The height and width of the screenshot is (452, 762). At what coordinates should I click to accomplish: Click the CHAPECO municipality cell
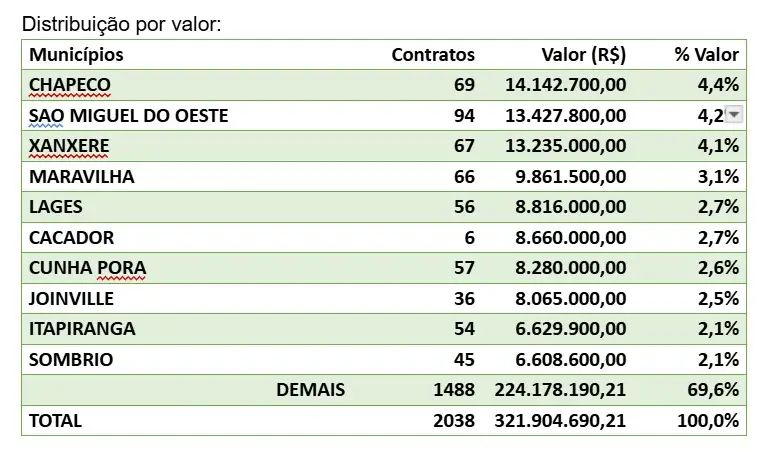pos(70,84)
